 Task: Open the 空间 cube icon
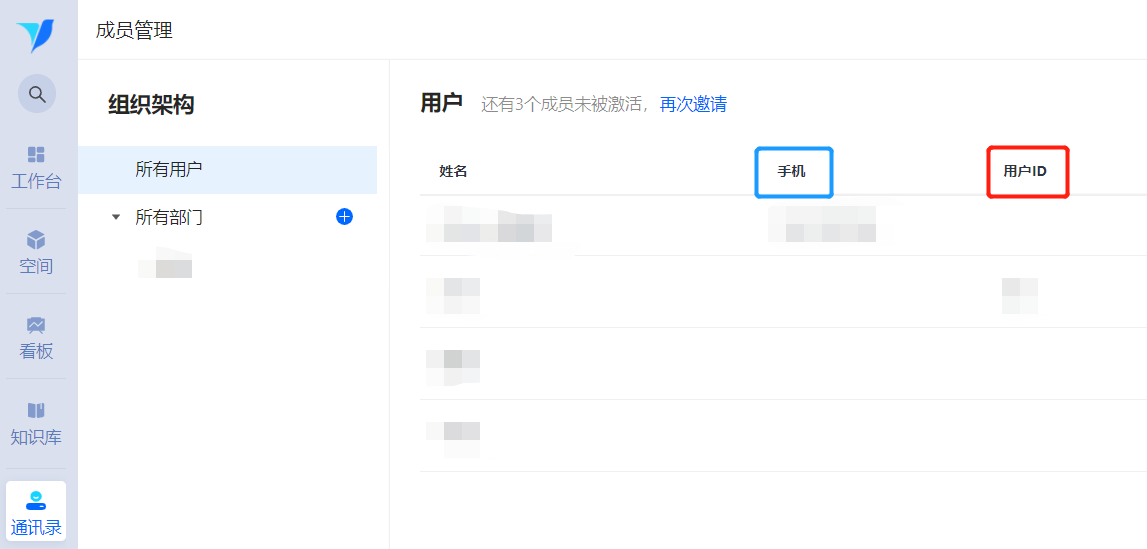pos(36,251)
